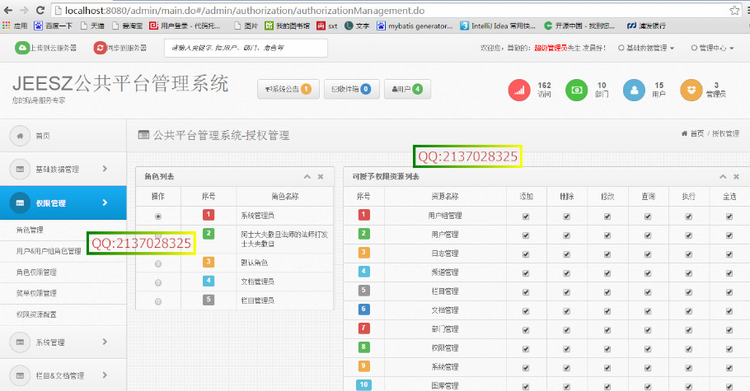Go back with the browser back arrow
The image size is (750, 391).
click(8, 10)
